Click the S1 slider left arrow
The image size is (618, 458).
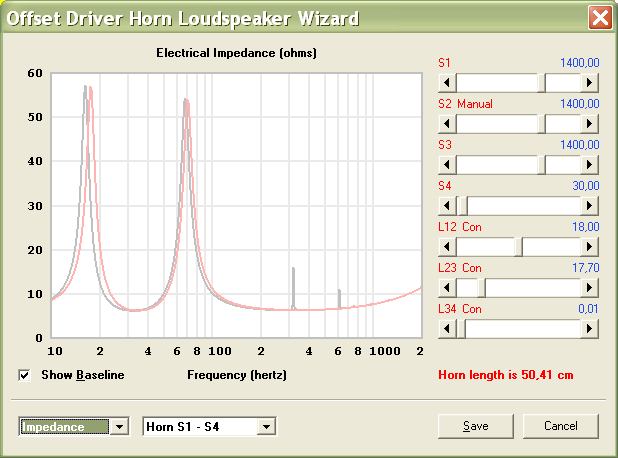click(x=447, y=83)
